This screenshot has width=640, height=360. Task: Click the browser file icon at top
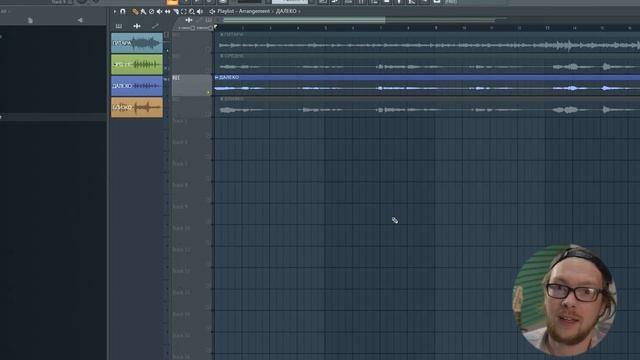(x=30, y=20)
